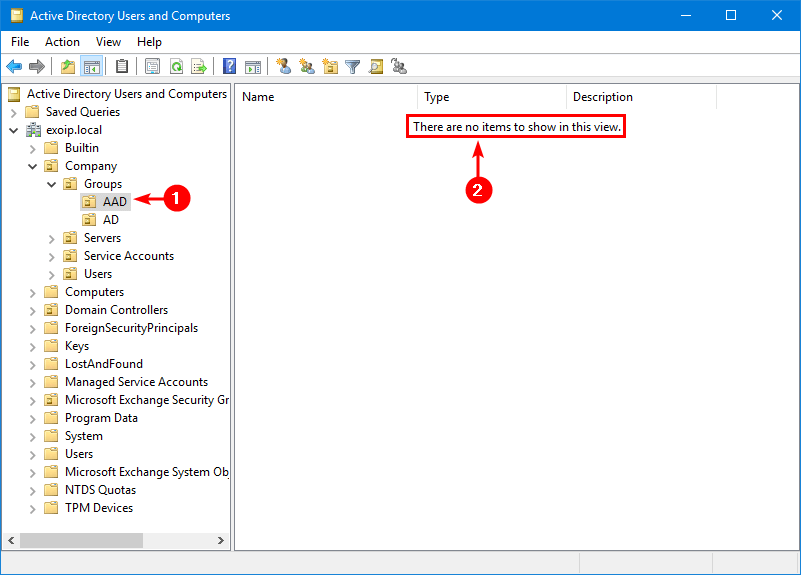
Task: Expand the Saved Queries node
Action: (x=14, y=112)
